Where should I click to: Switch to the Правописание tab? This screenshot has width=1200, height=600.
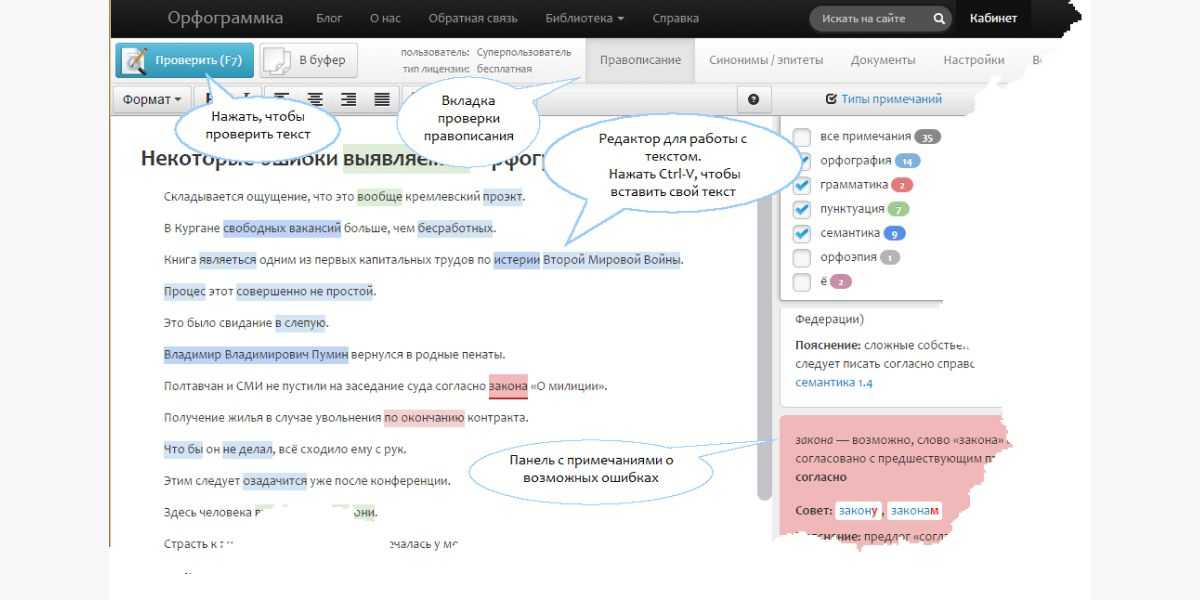(x=640, y=60)
